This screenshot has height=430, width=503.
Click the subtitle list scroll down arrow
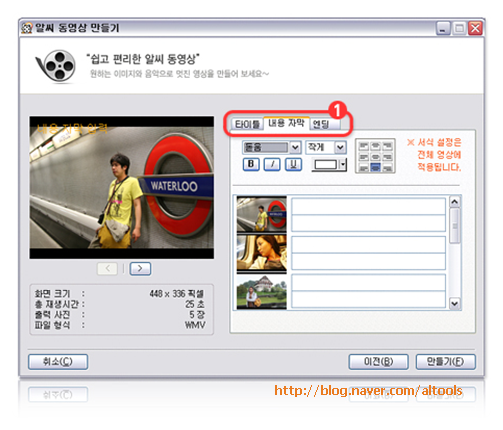[455, 304]
